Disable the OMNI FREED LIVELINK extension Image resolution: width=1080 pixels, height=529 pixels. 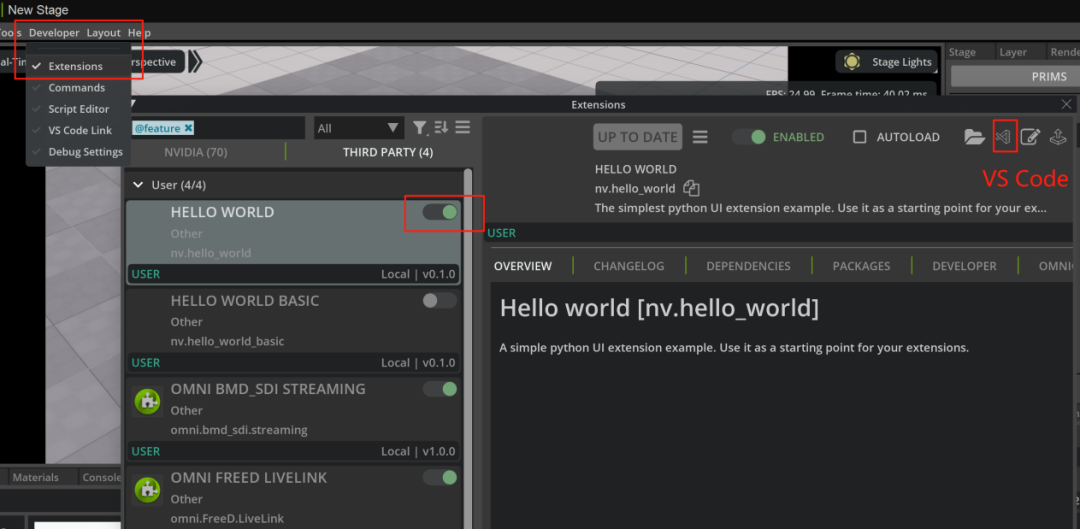pos(440,477)
